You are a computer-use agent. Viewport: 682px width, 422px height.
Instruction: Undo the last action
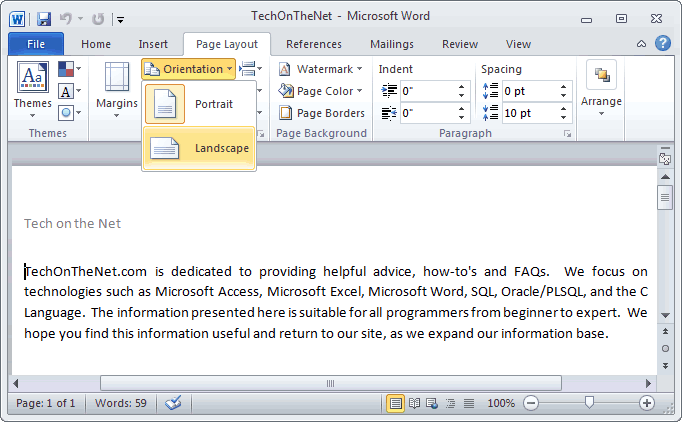pos(66,19)
